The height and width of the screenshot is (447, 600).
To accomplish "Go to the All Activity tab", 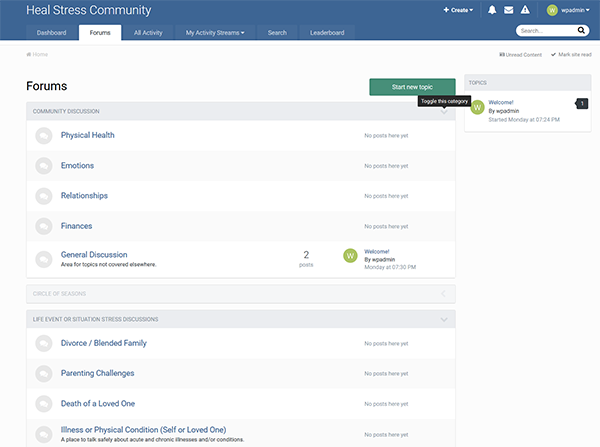I will click(148, 33).
